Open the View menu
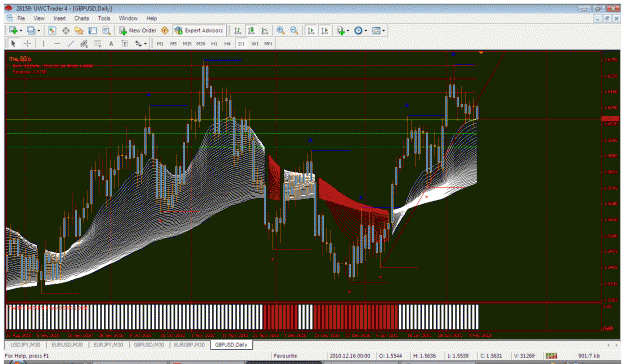 tap(39, 18)
